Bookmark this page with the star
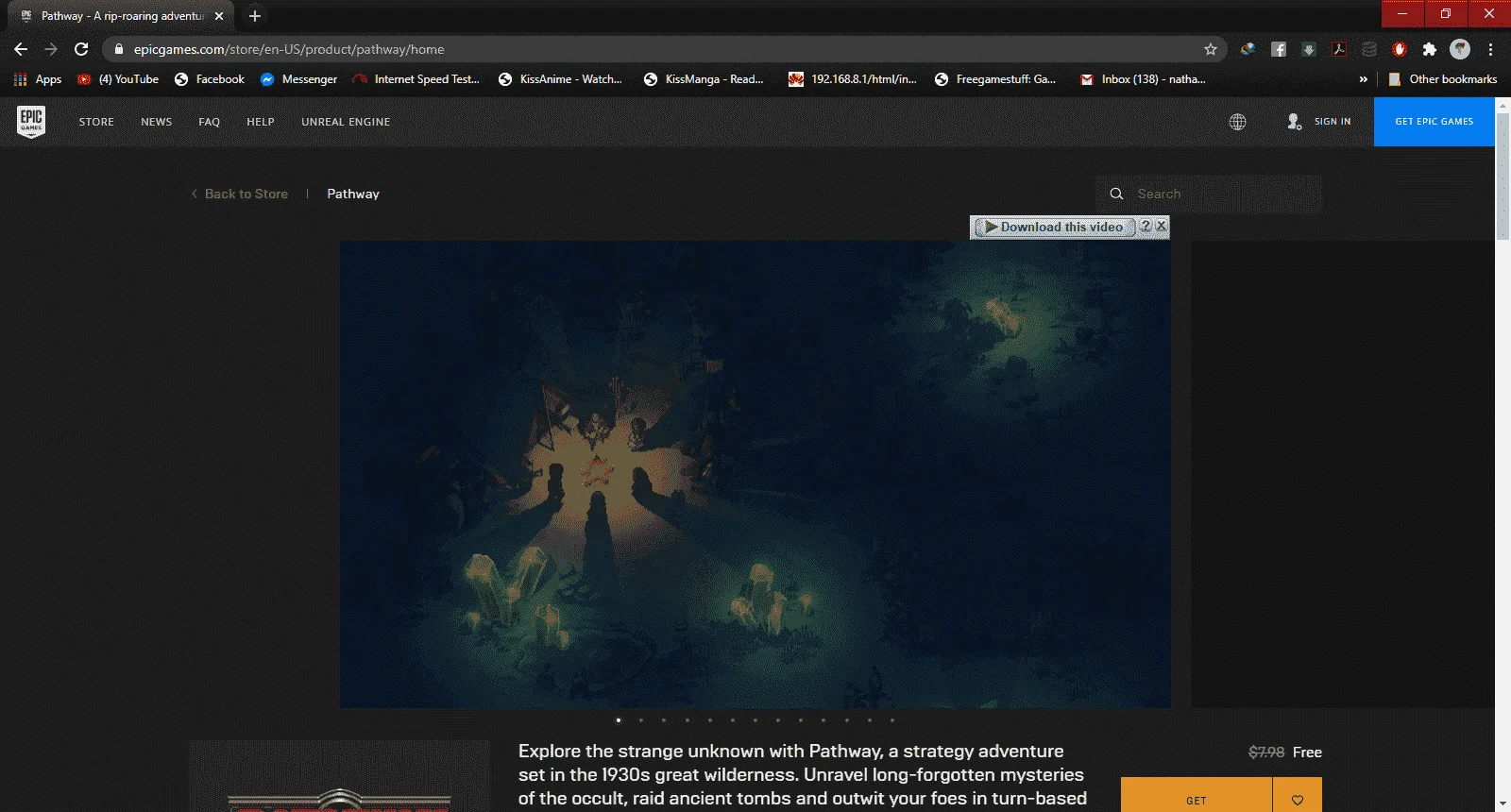Viewport: 1511px width, 812px height. tap(1211, 49)
